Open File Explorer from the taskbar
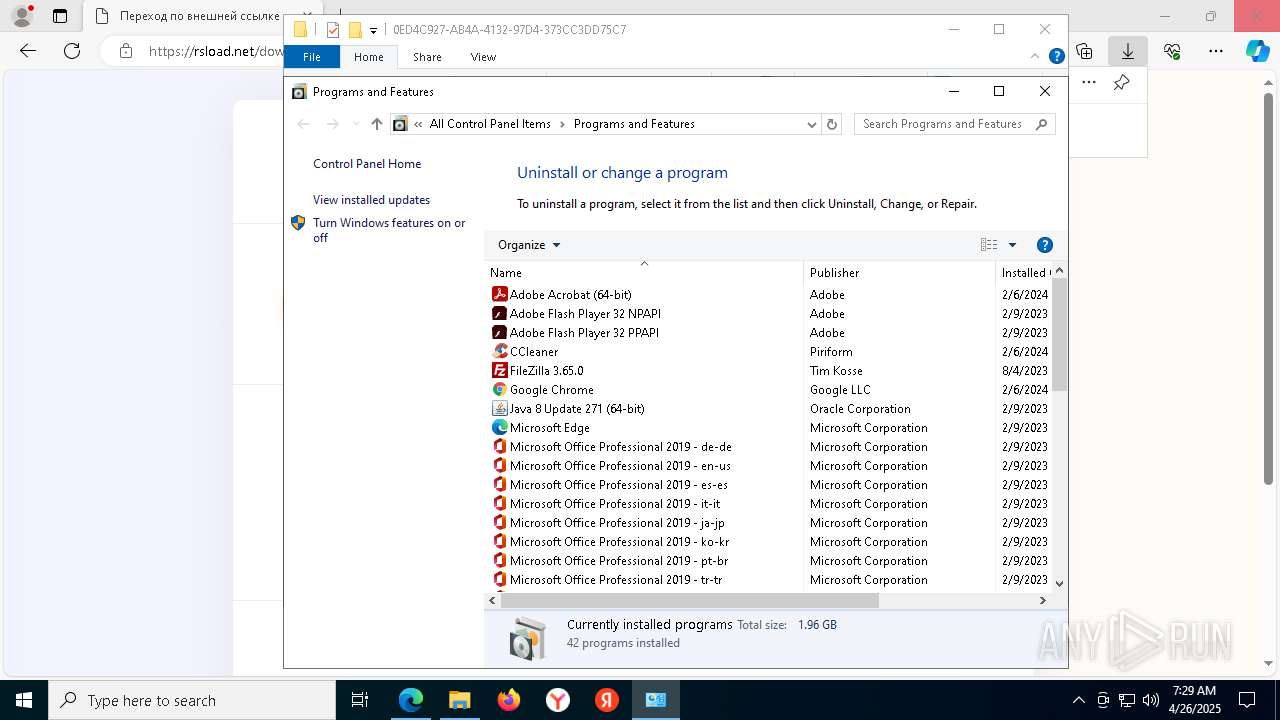This screenshot has width=1280, height=720. (x=459, y=700)
